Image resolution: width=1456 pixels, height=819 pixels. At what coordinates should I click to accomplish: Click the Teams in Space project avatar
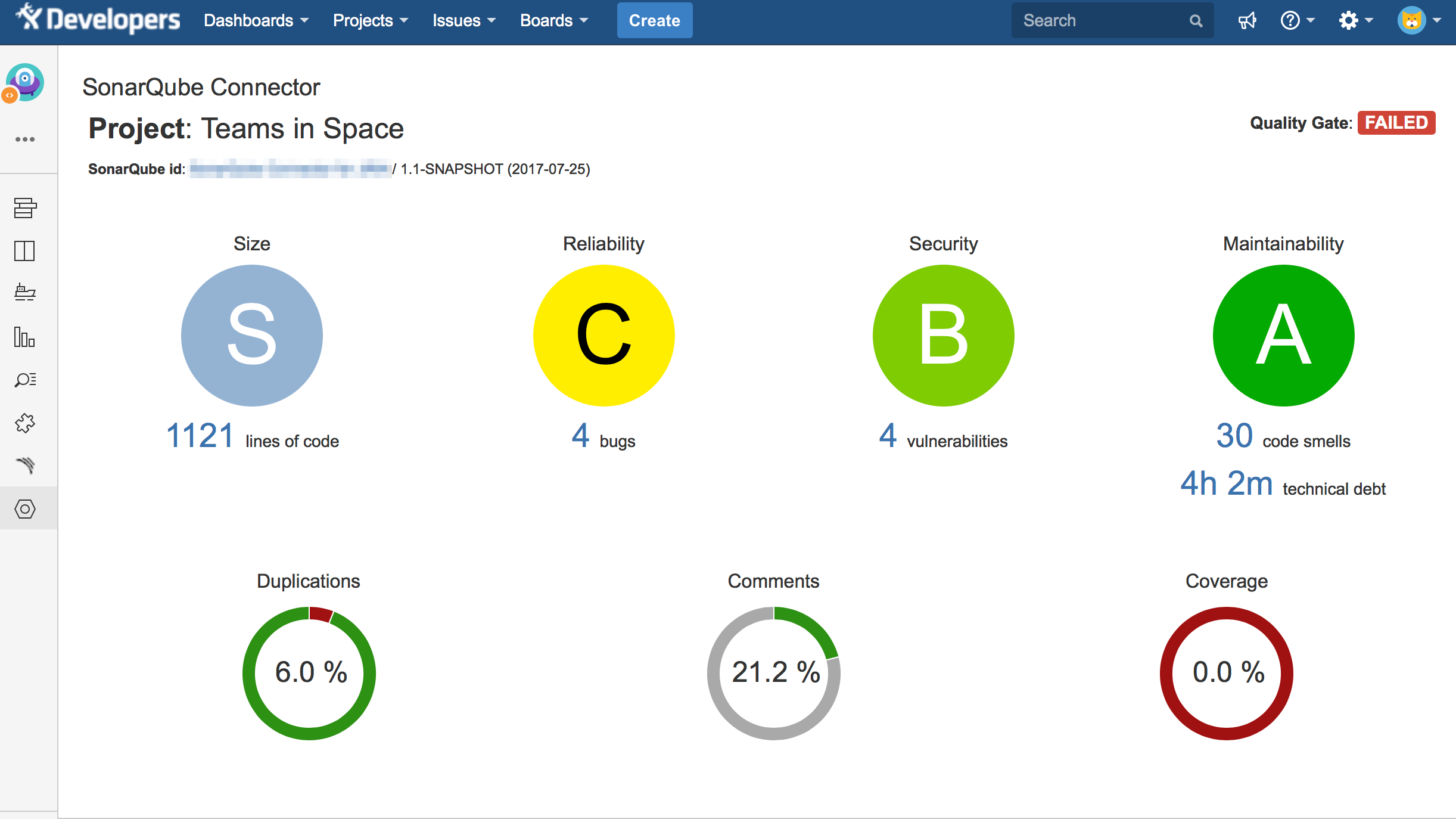tap(25, 83)
